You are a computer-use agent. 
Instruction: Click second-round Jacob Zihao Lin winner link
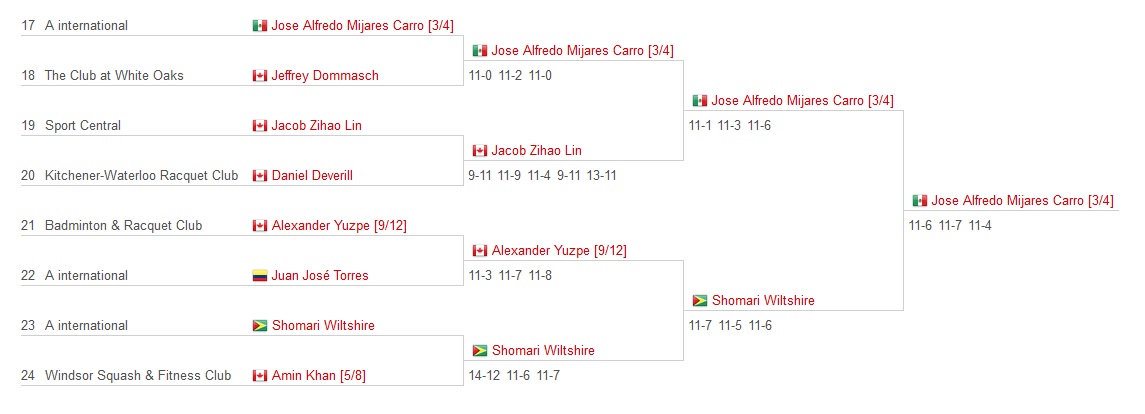point(537,150)
